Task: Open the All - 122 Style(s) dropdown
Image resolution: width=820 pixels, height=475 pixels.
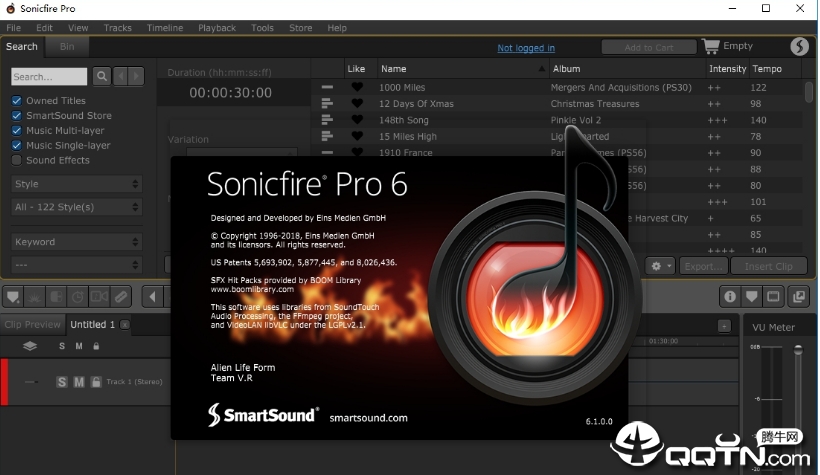Action: (76, 207)
